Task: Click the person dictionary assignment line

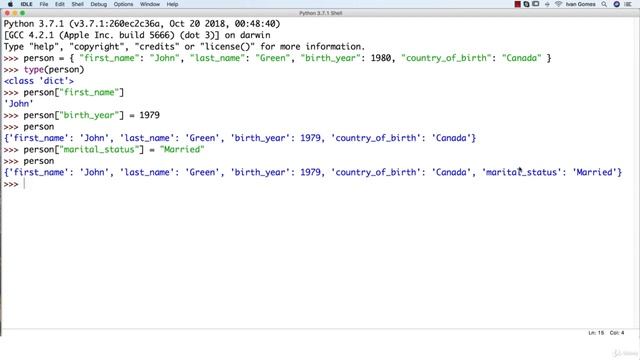Action: 278,58
